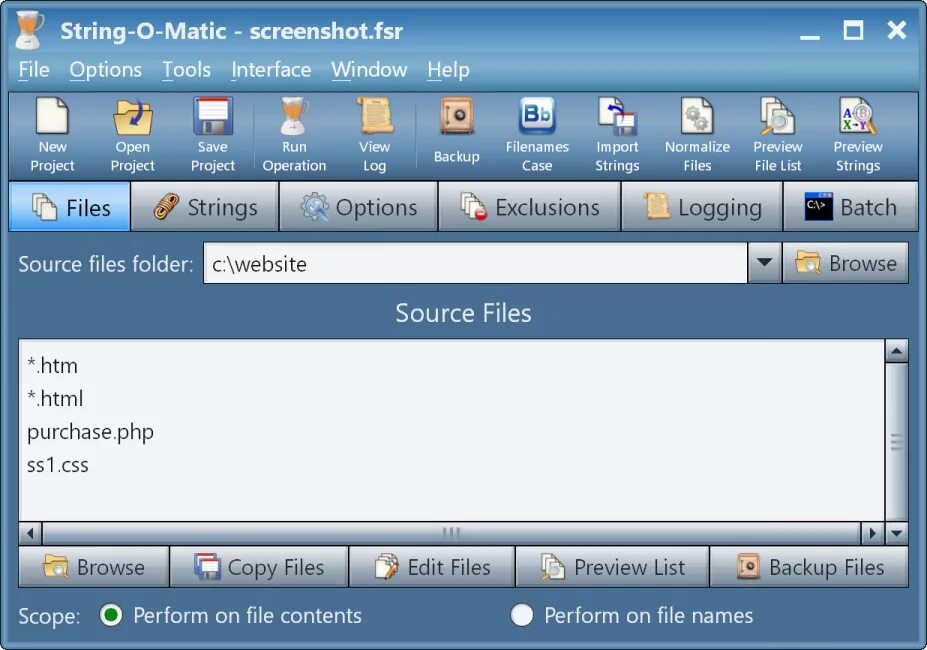Open the Options menu in menu bar
This screenshot has height=650, width=927.
click(x=106, y=70)
